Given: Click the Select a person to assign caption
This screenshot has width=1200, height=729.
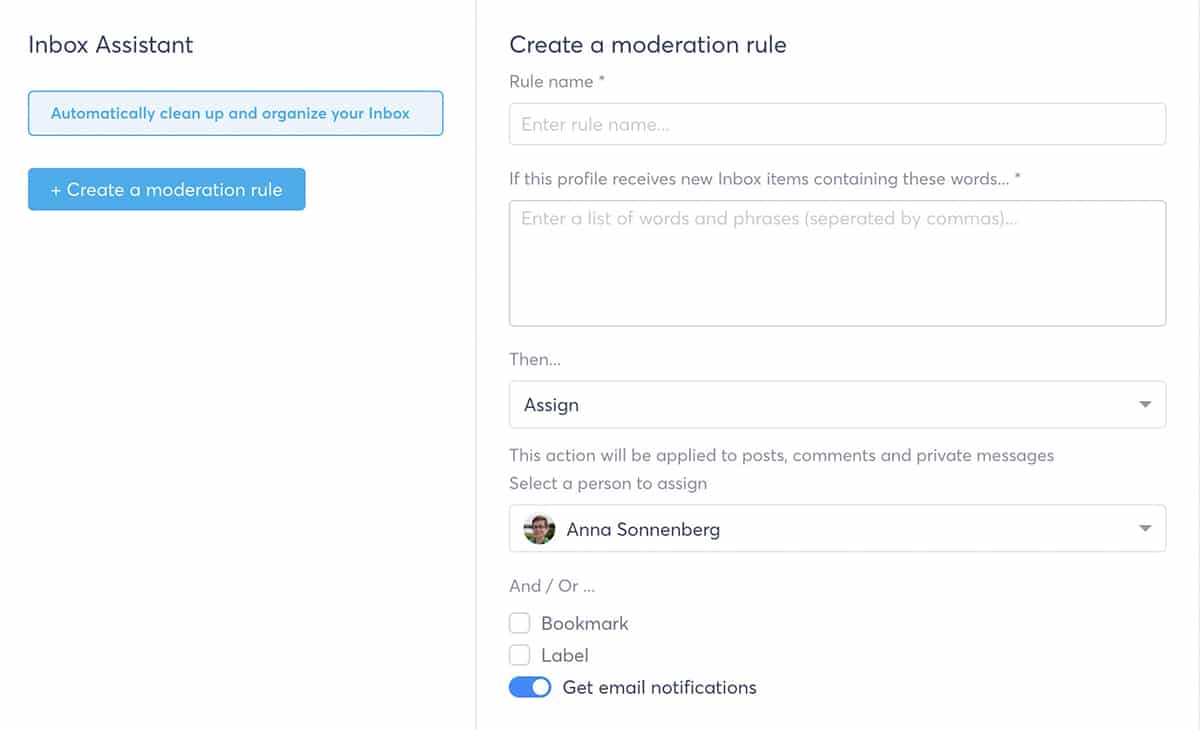Looking at the screenshot, I should click(x=608, y=483).
